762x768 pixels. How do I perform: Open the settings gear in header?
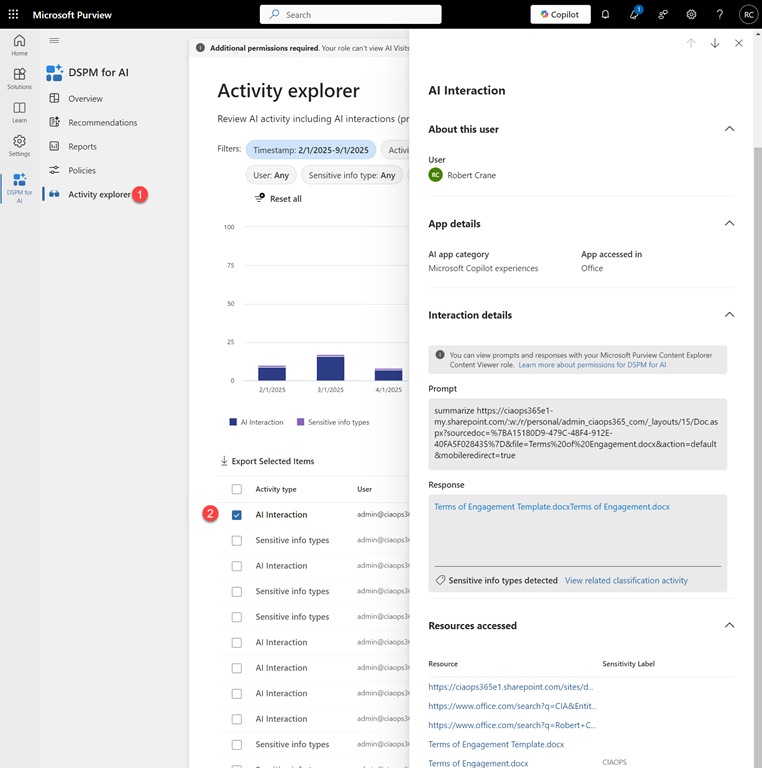tap(691, 15)
